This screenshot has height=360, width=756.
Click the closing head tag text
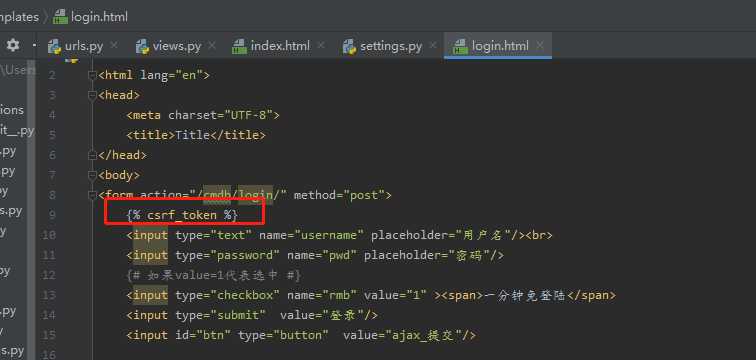(122, 155)
